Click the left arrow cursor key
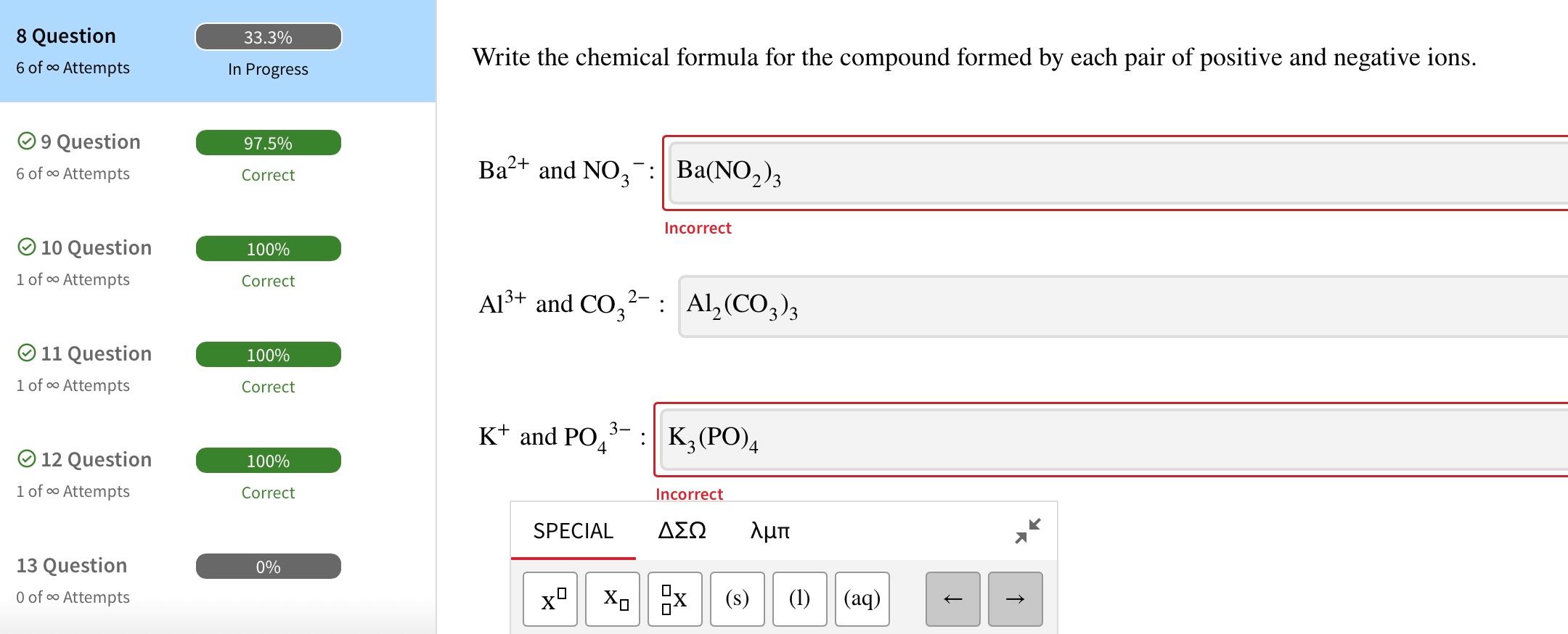 (952, 598)
